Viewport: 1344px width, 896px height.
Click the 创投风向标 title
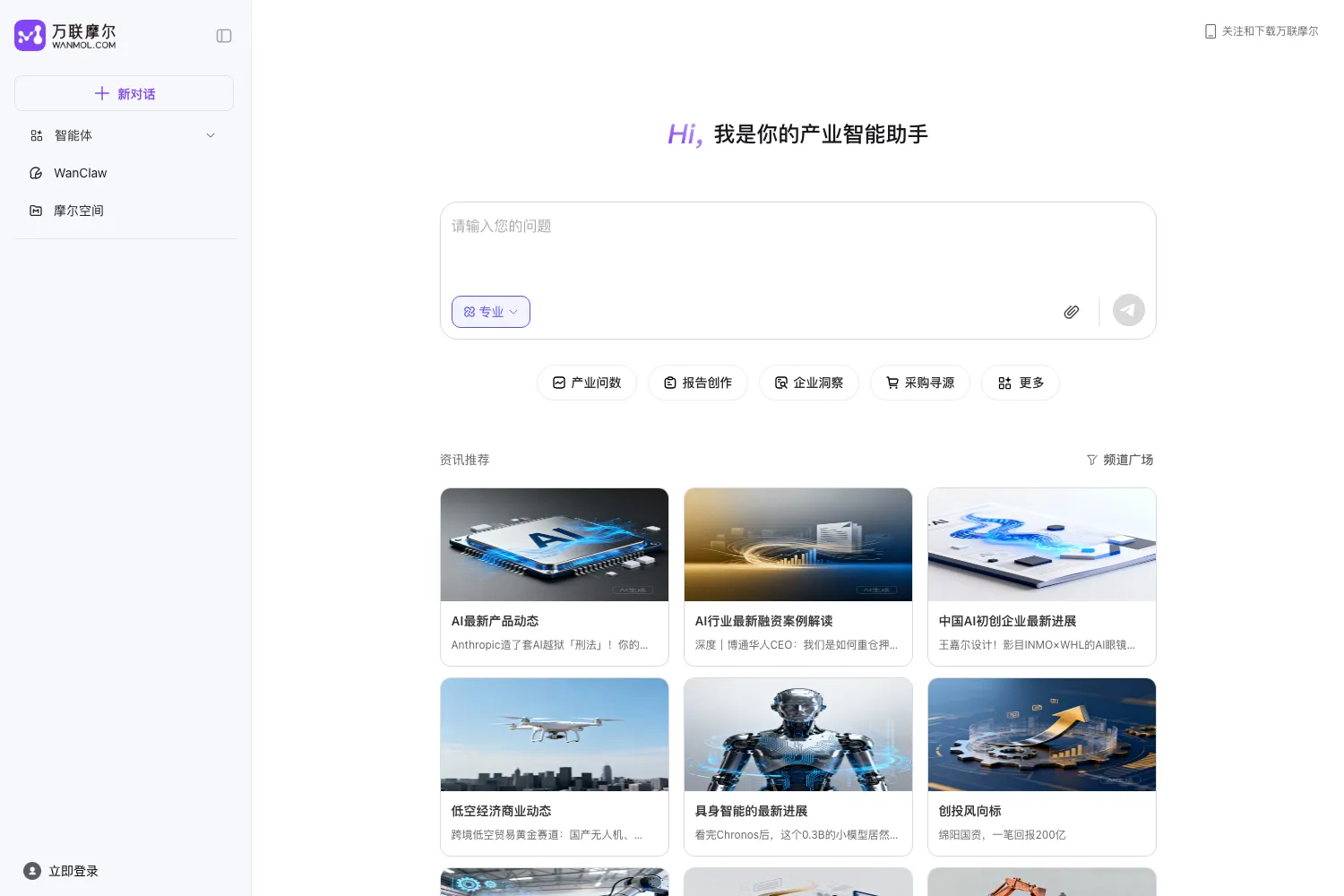point(969,811)
